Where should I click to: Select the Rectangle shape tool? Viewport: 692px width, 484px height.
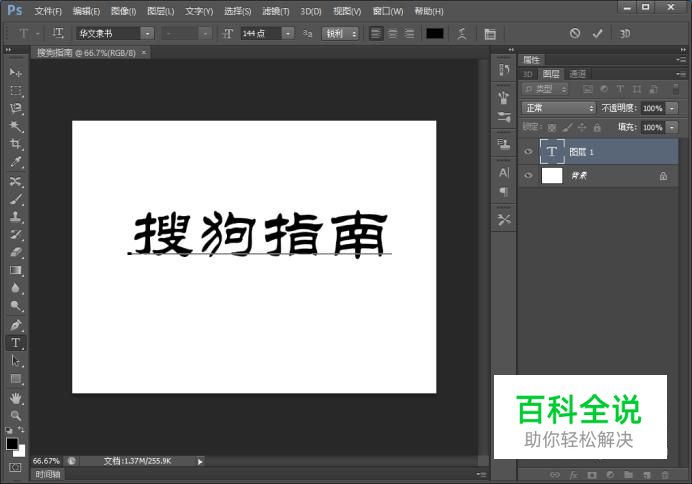click(15, 379)
